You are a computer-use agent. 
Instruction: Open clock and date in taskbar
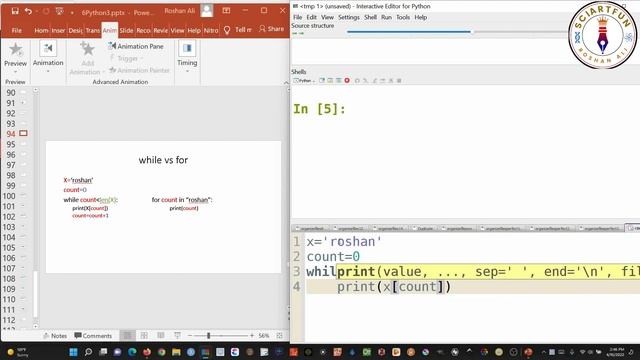615,352
